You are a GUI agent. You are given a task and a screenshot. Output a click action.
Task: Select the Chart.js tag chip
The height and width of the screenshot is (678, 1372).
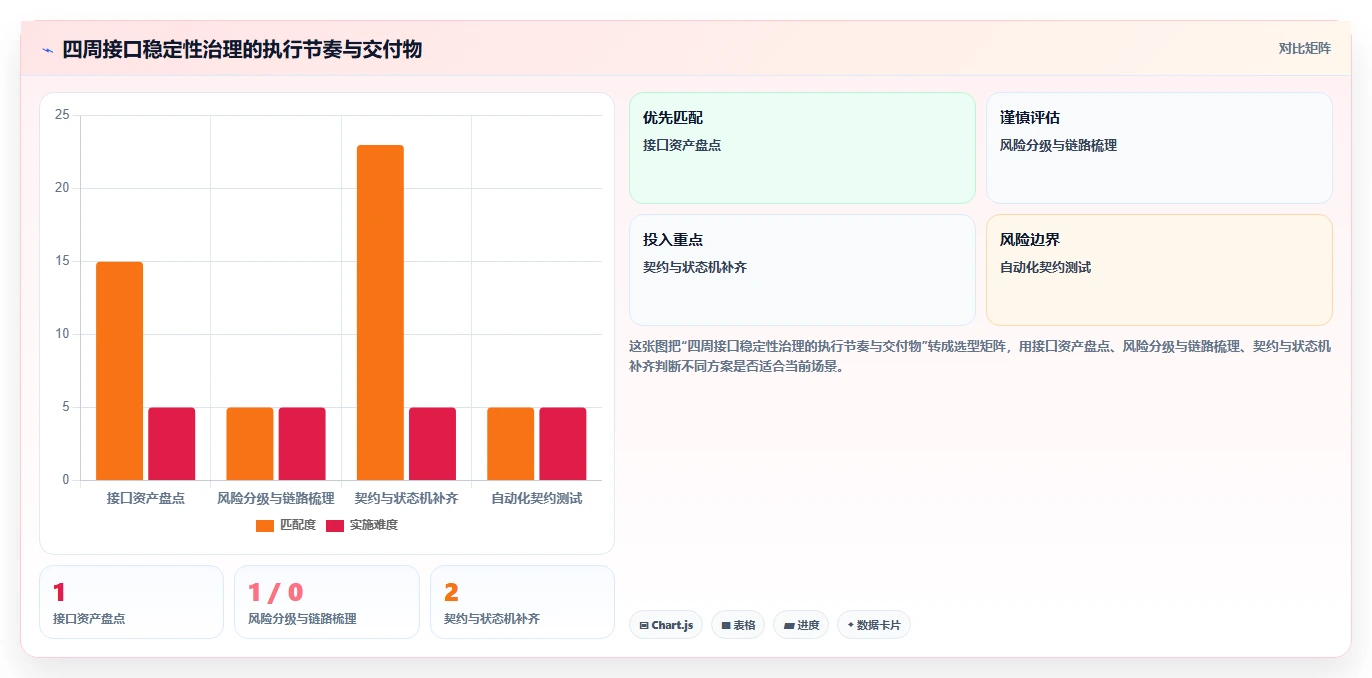pyautogui.click(x=666, y=625)
